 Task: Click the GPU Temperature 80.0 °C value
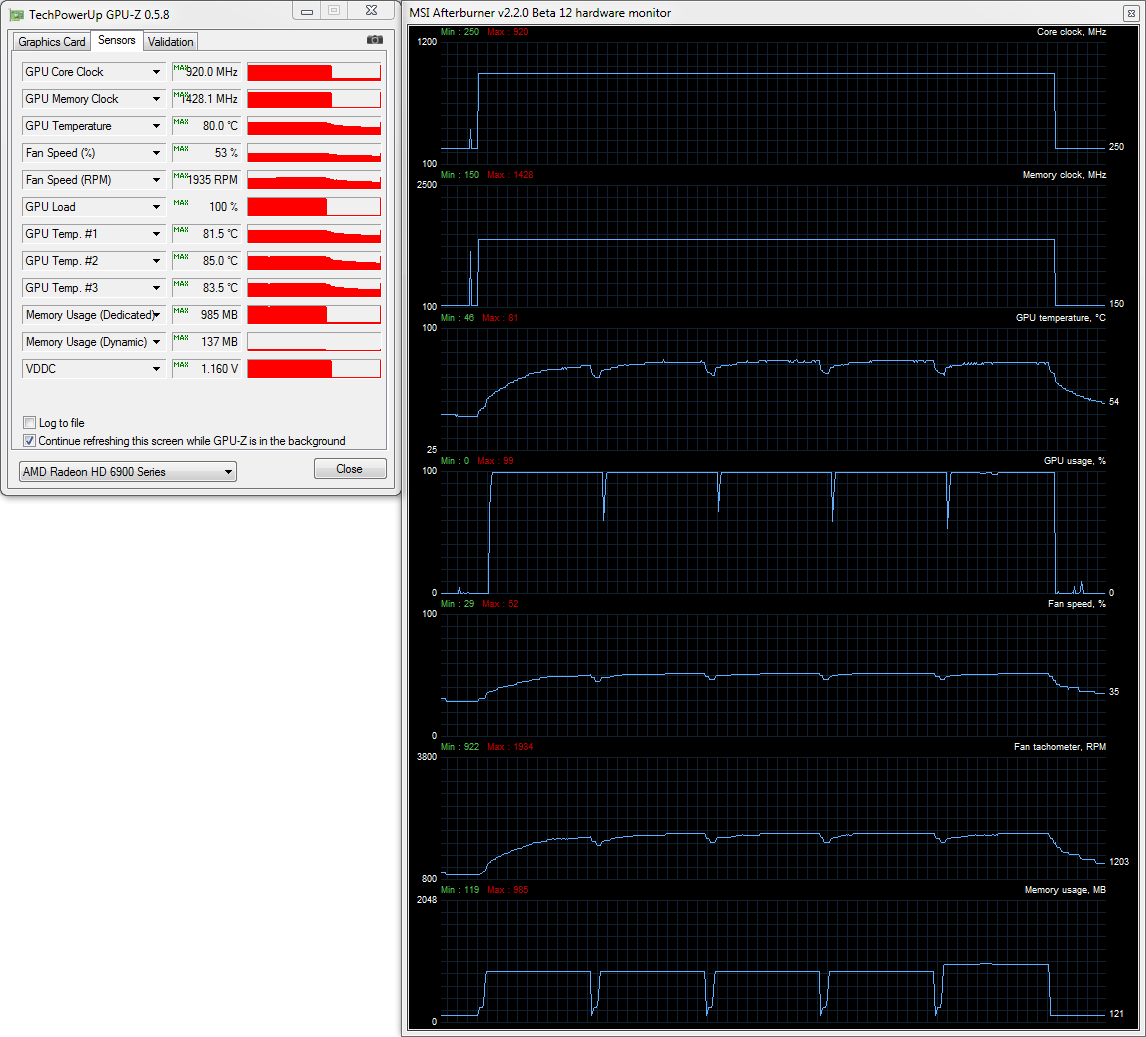click(207, 126)
